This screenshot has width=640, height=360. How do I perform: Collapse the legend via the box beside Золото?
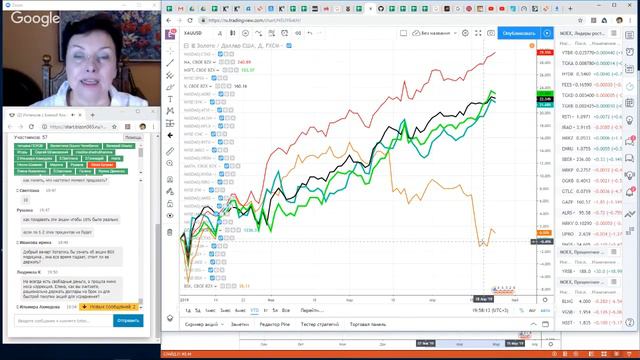186,46
